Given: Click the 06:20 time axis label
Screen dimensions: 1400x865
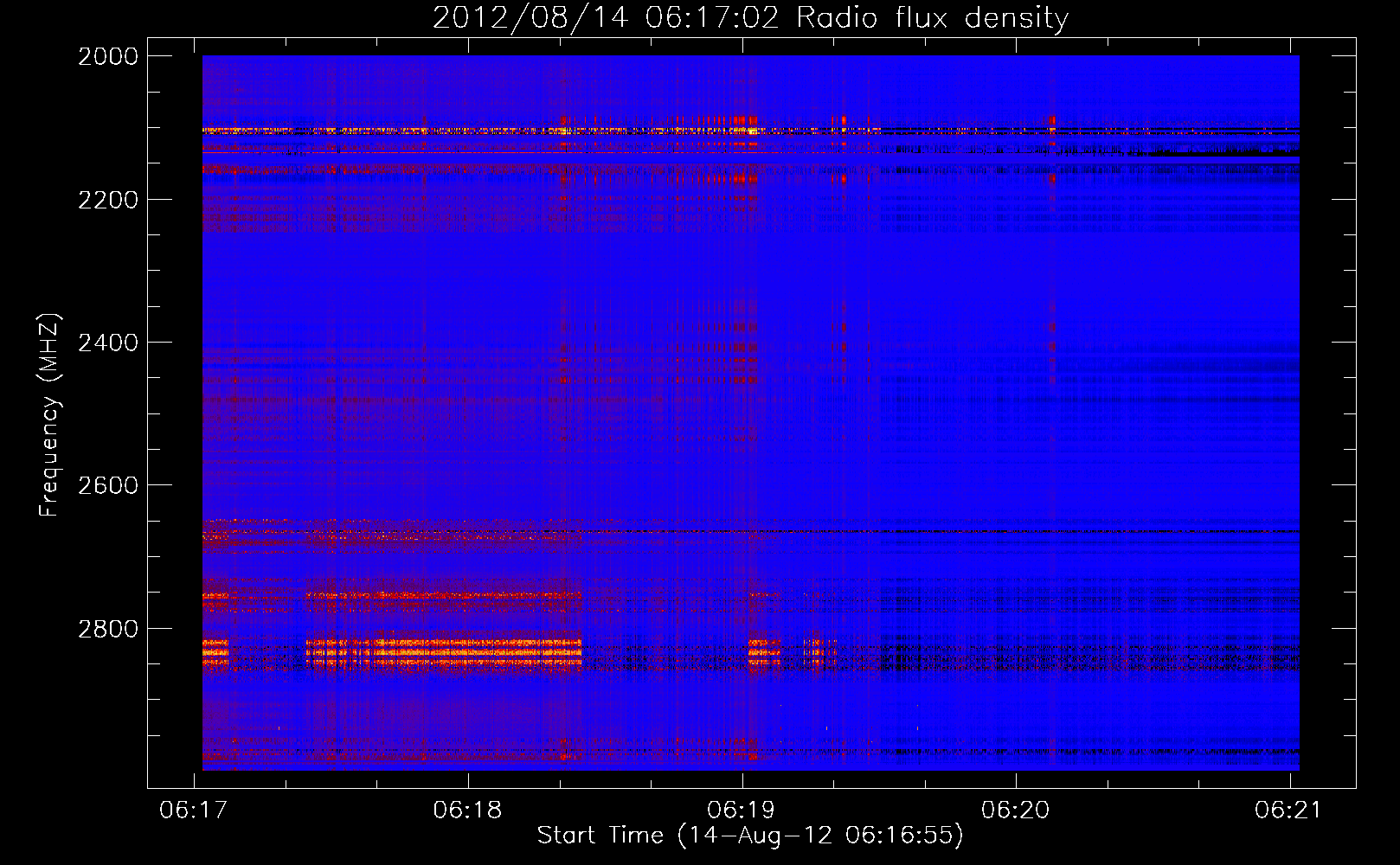Looking at the screenshot, I should click(1015, 810).
